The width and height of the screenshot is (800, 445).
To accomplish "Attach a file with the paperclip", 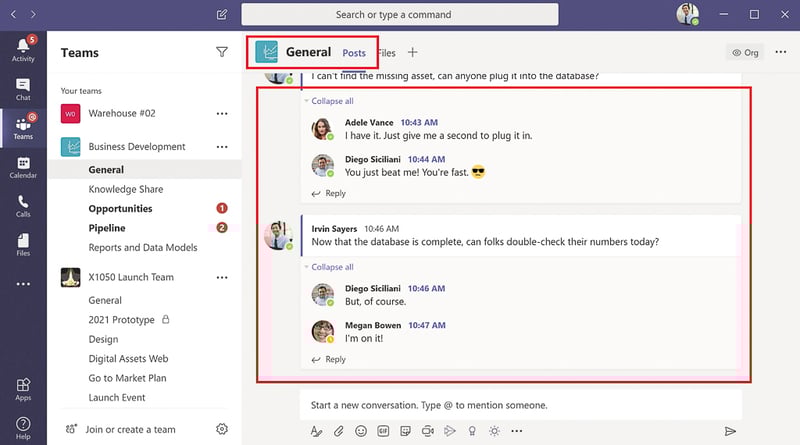I will tap(338, 431).
